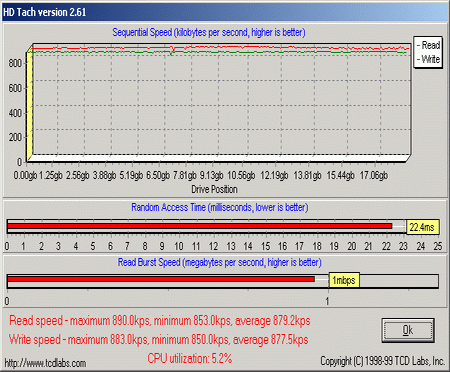
Task: Click the 1mbps burst speed value label
Action: point(344,280)
